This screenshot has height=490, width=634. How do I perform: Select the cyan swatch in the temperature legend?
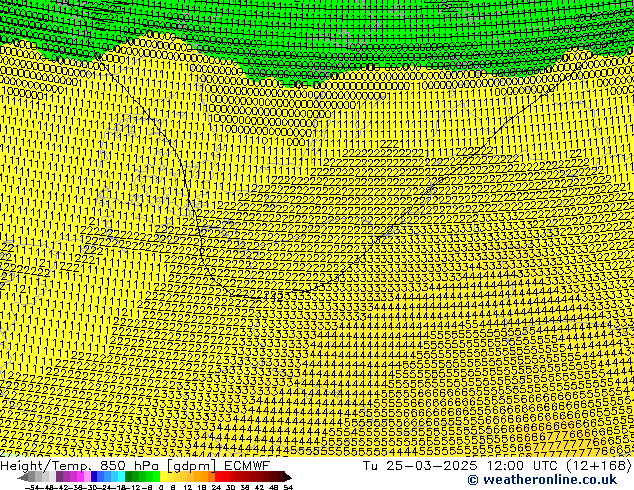121,477
